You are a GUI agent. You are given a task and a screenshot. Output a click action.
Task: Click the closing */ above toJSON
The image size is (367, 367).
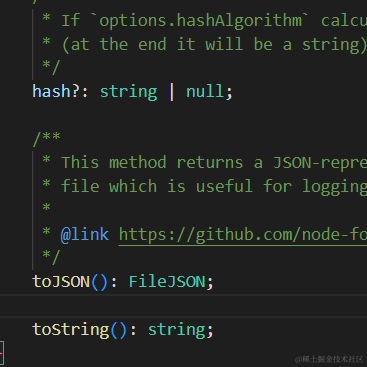pyautogui.click(x=51, y=258)
